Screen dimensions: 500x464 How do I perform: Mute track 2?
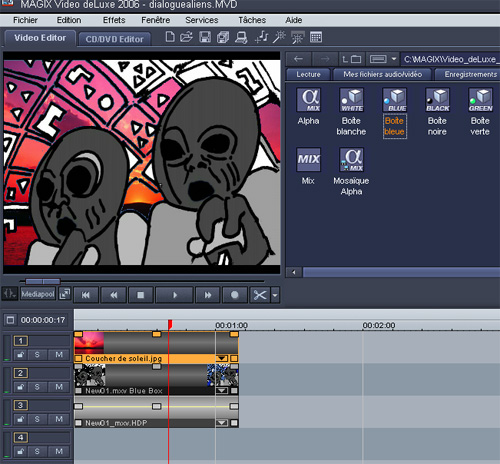59,387
